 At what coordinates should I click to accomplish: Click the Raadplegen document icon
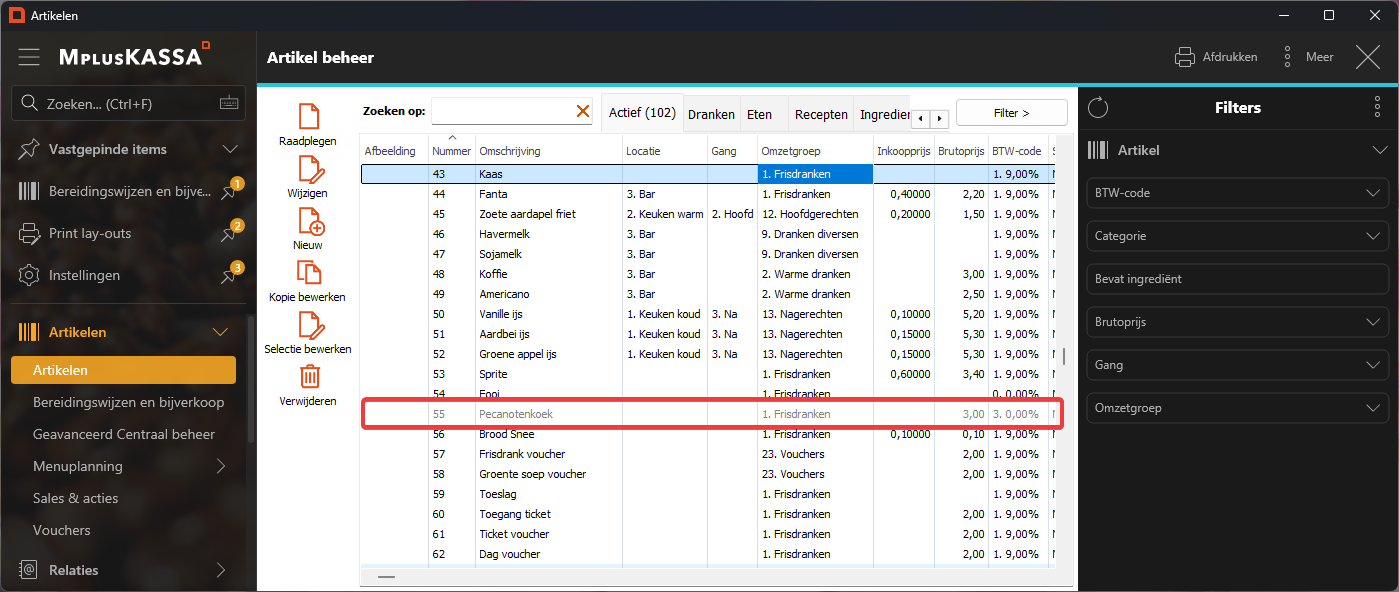click(x=309, y=117)
